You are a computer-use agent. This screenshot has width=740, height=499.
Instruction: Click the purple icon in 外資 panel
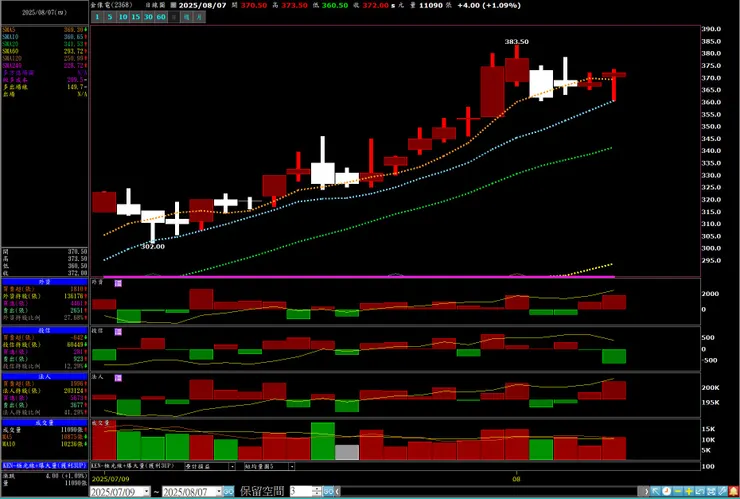click(x=118, y=283)
